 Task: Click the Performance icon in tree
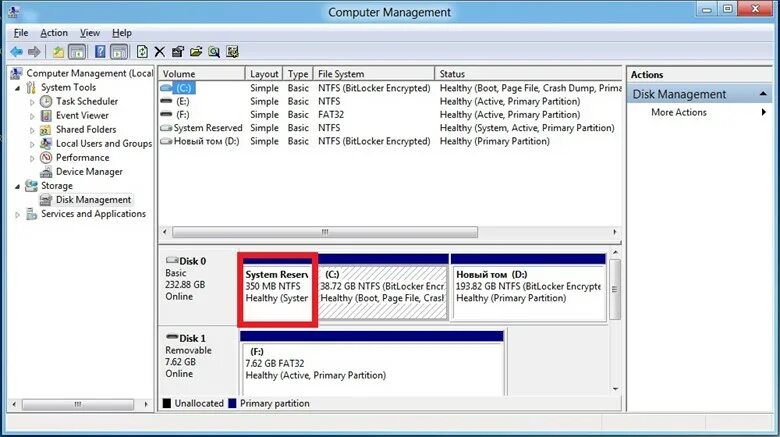click(x=46, y=158)
